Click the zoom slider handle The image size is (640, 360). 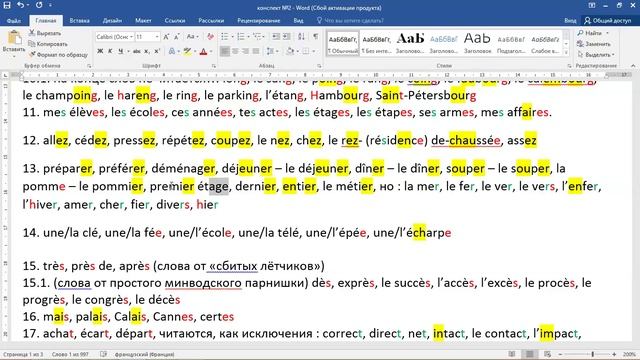click(x=593, y=354)
